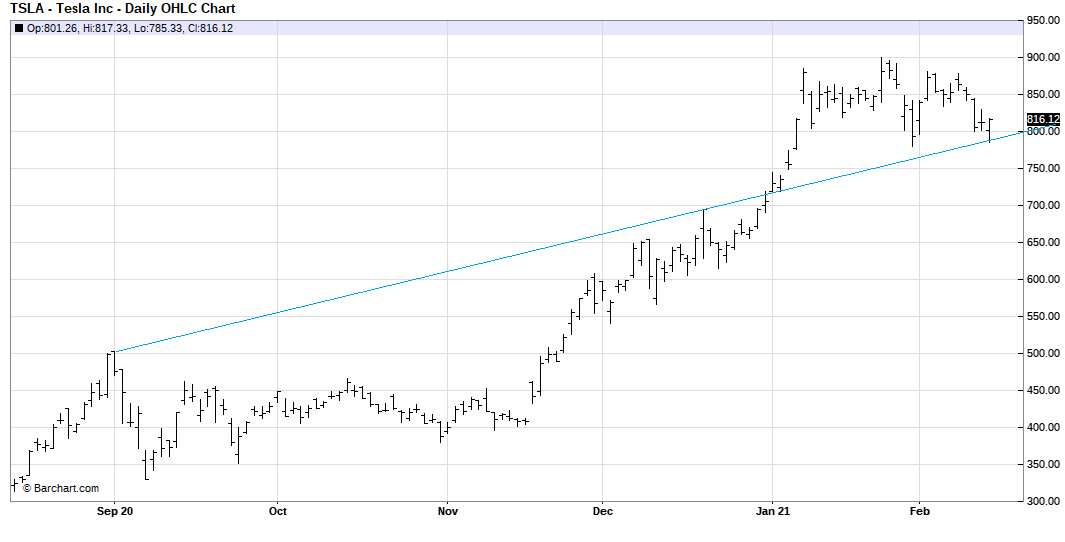Click the Jan 21 date axis label
This screenshot has width=1065, height=542.
pyautogui.click(x=772, y=511)
